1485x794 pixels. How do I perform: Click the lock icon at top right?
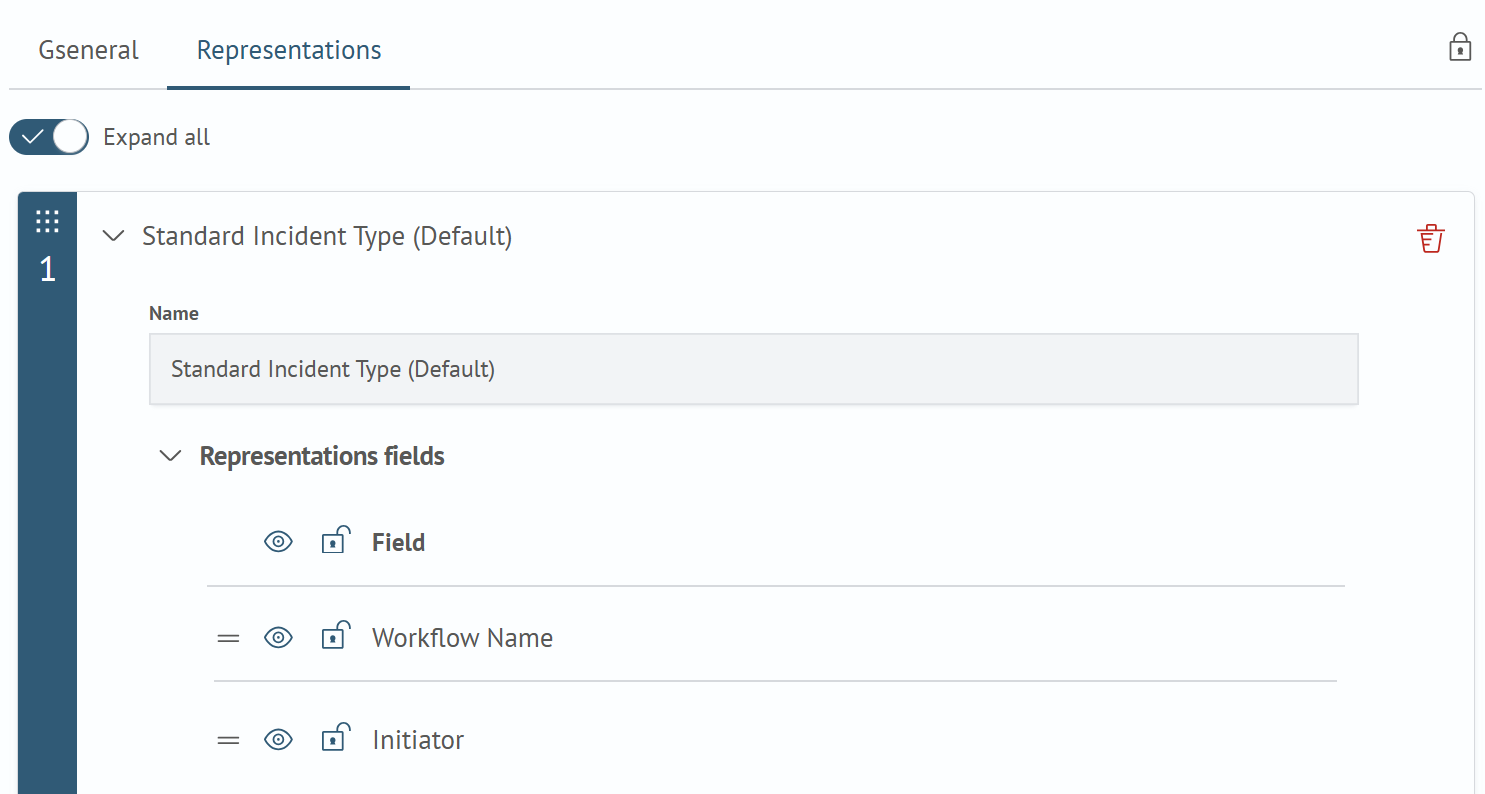1460,47
